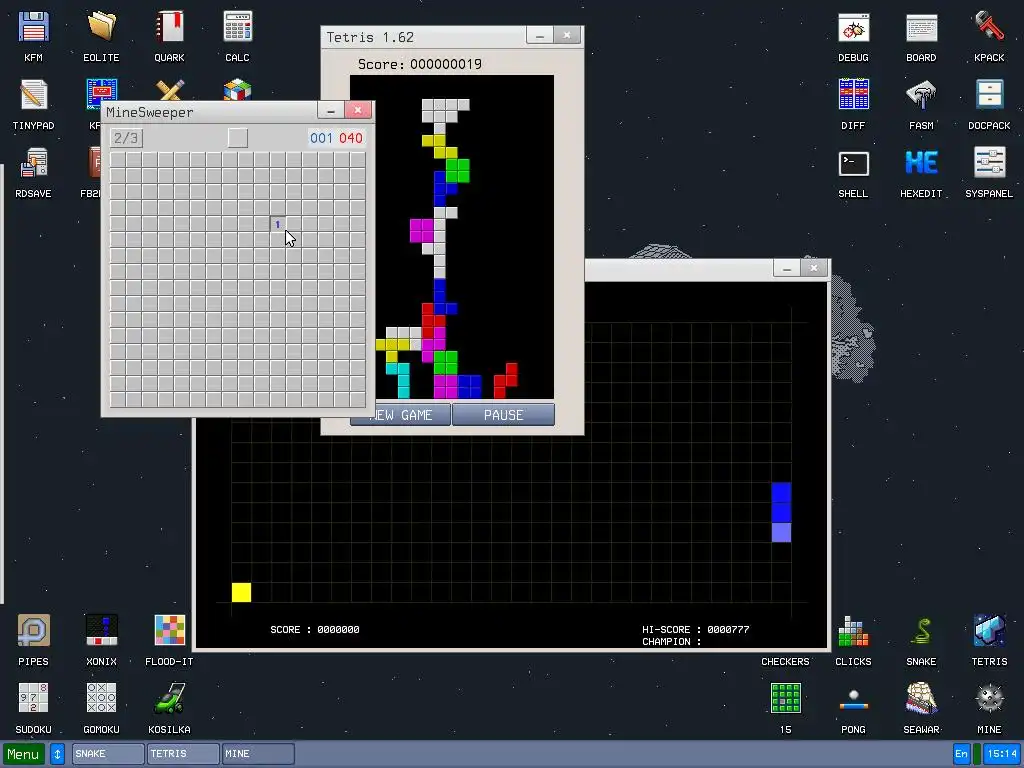Click the blue 001 timer counter
The image size is (1024, 768).
click(x=321, y=138)
